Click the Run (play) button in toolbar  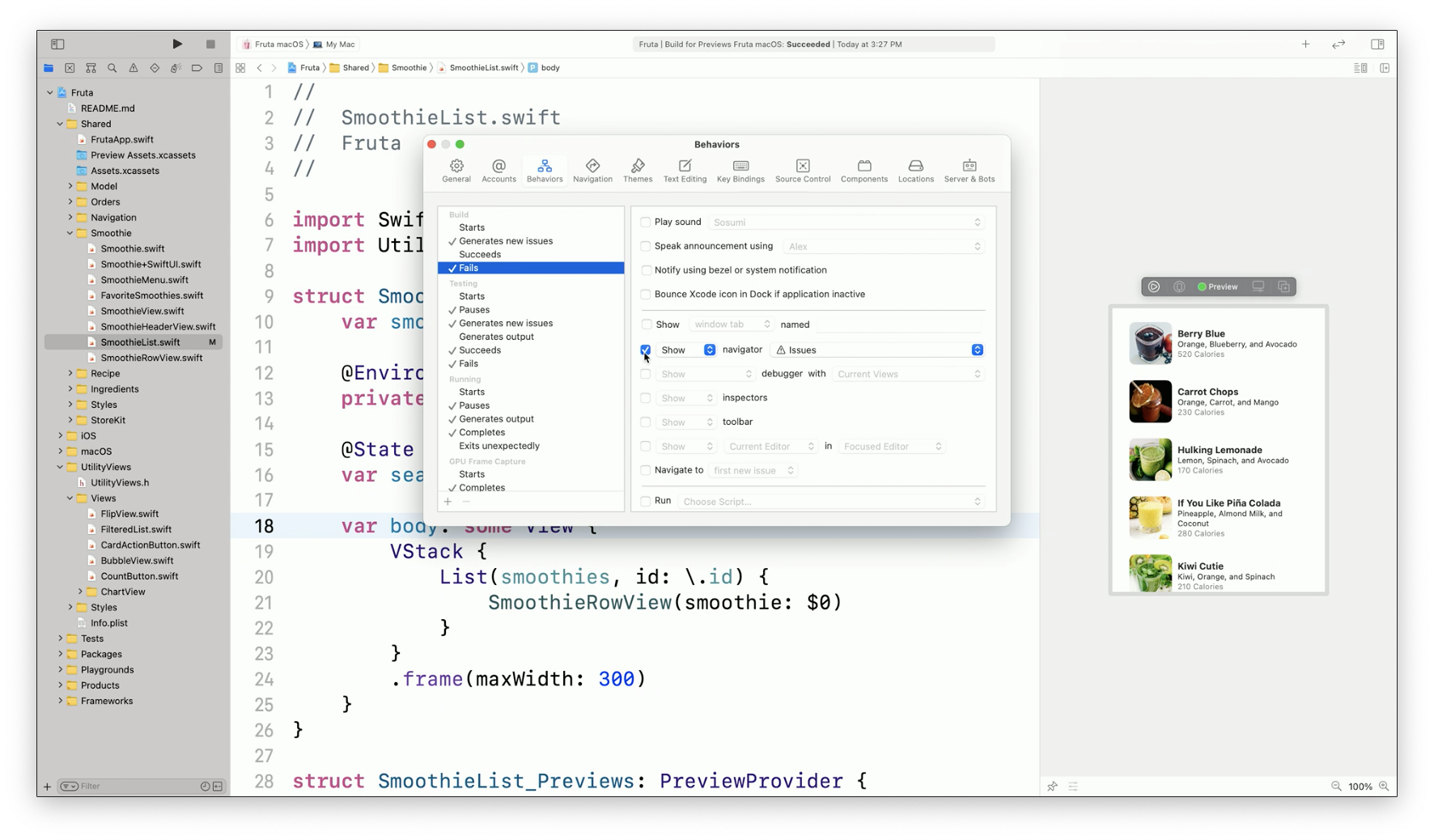(177, 44)
